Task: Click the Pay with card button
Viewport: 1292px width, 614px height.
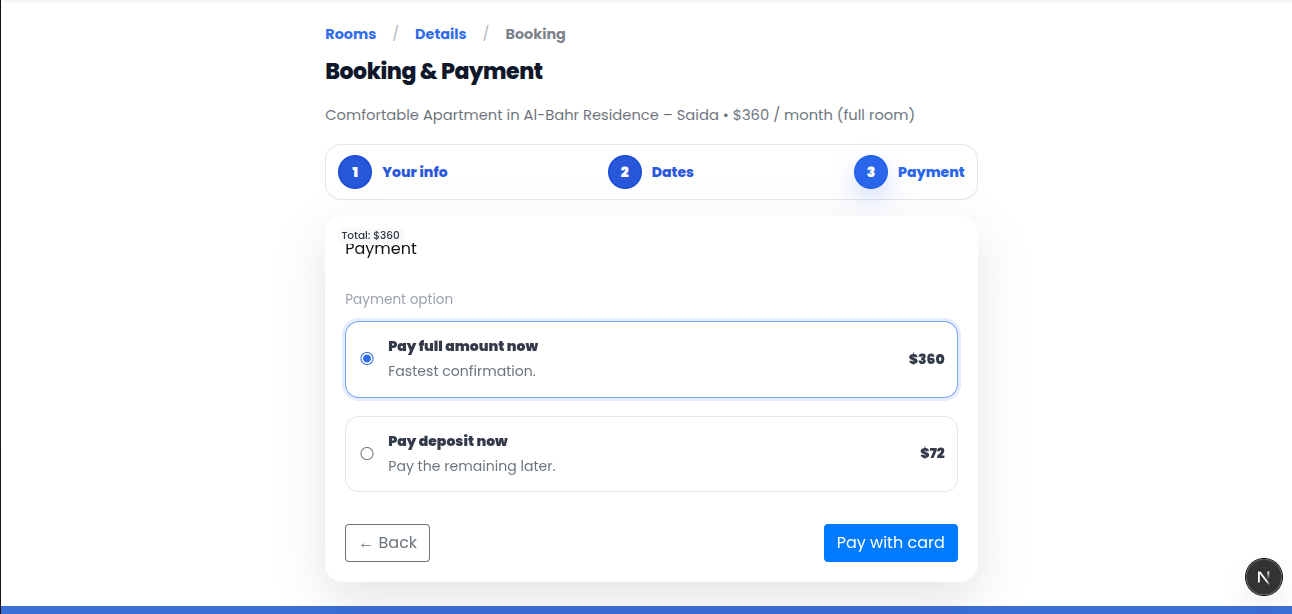Action: click(890, 543)
